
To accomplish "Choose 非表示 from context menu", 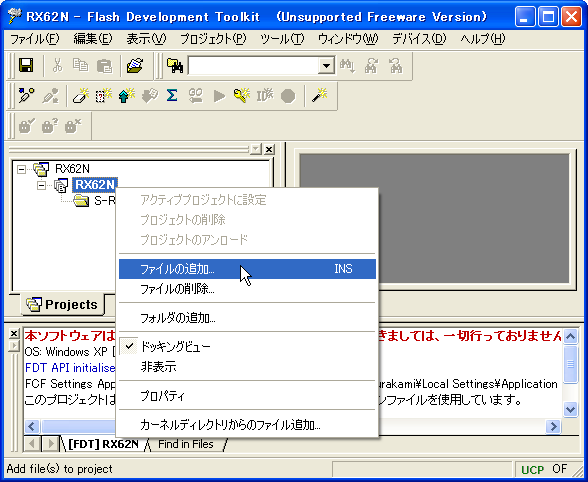I will coord(247,366).
